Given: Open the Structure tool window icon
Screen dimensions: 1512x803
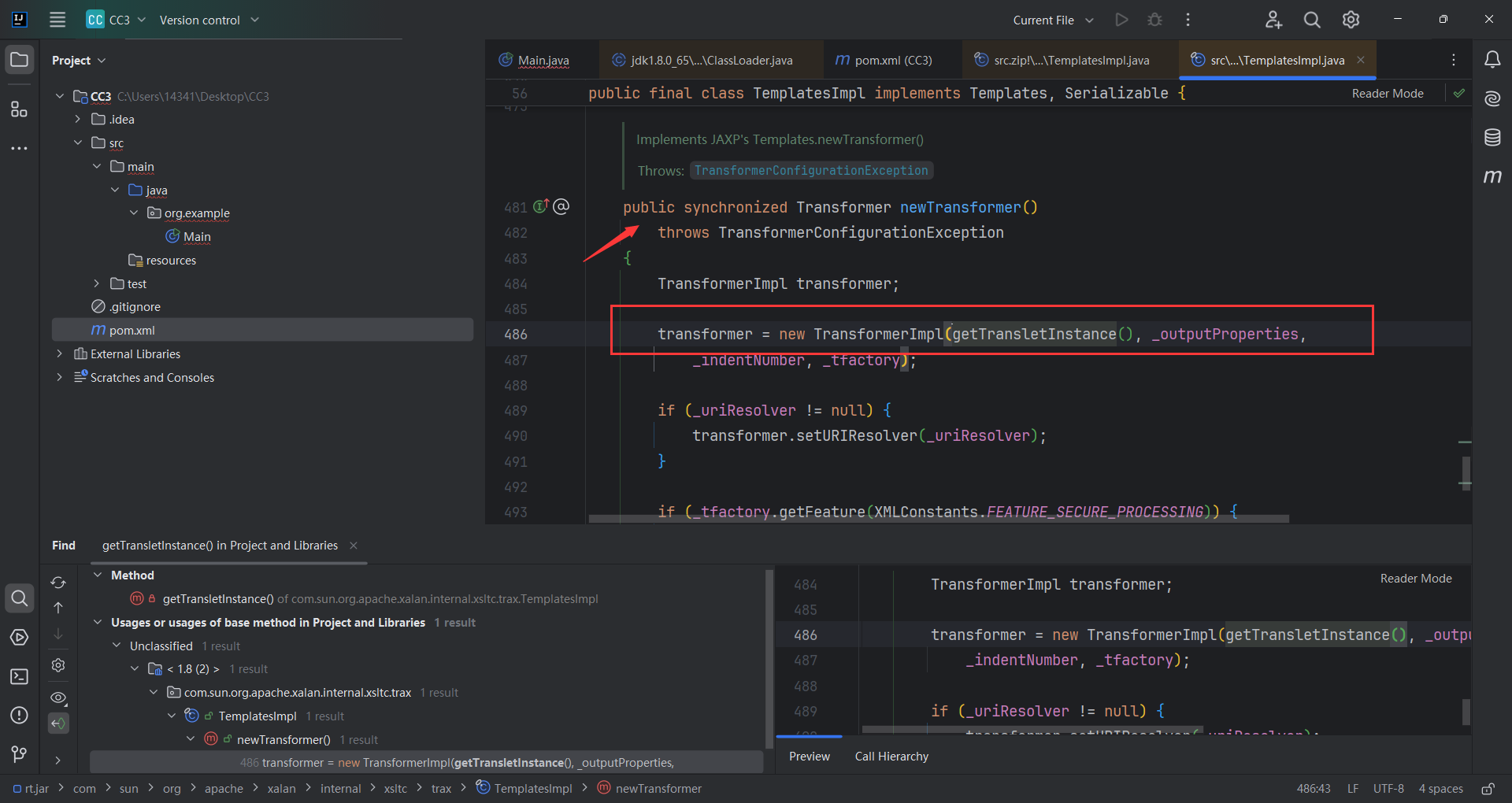Looking at the screenshot, I should pos(20,109).
